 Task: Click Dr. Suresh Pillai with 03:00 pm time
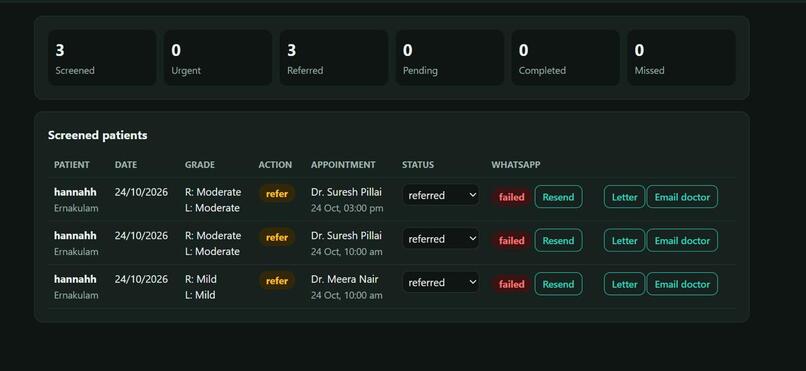pyautogui.click(x=346, y=192)
